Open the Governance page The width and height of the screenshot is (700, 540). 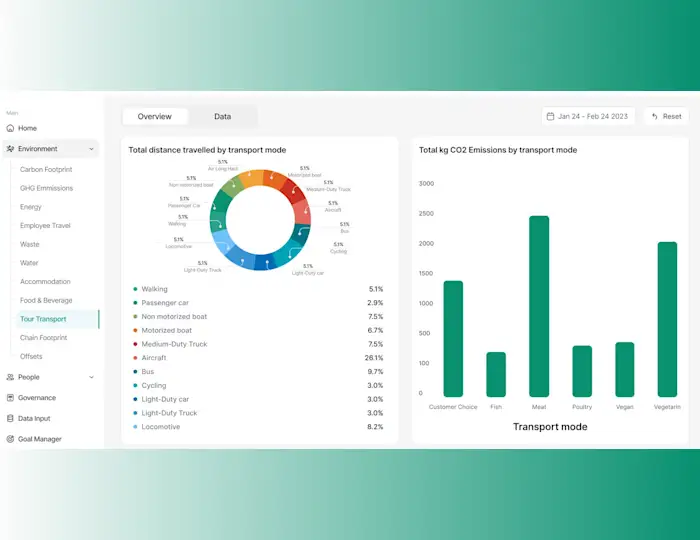pyautogui.click(x=37, y=398)
